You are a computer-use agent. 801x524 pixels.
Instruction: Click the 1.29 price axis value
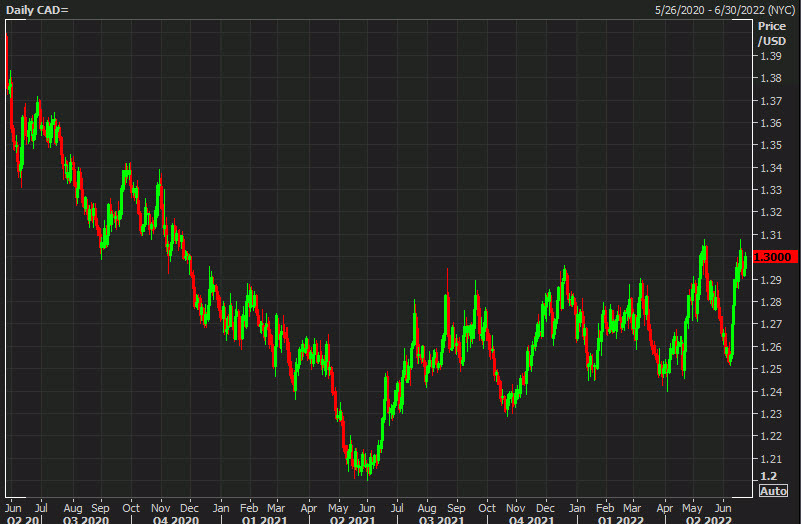(770, 280)
